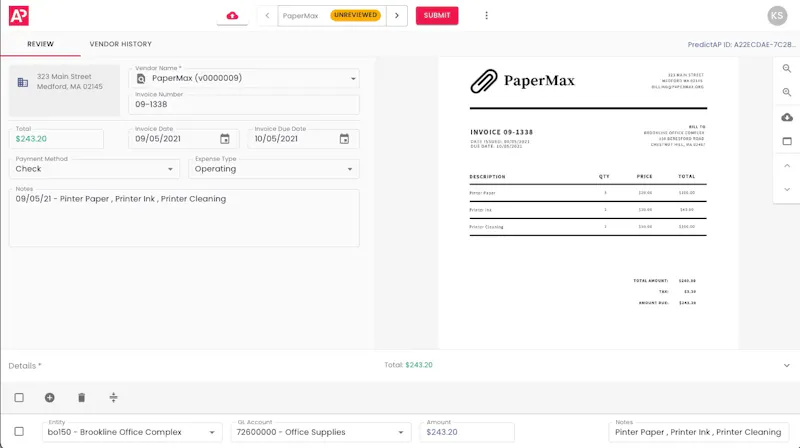Switch to the Vendor History tab
The height and width of the screenshot is (448, 800).
point(120,44)
